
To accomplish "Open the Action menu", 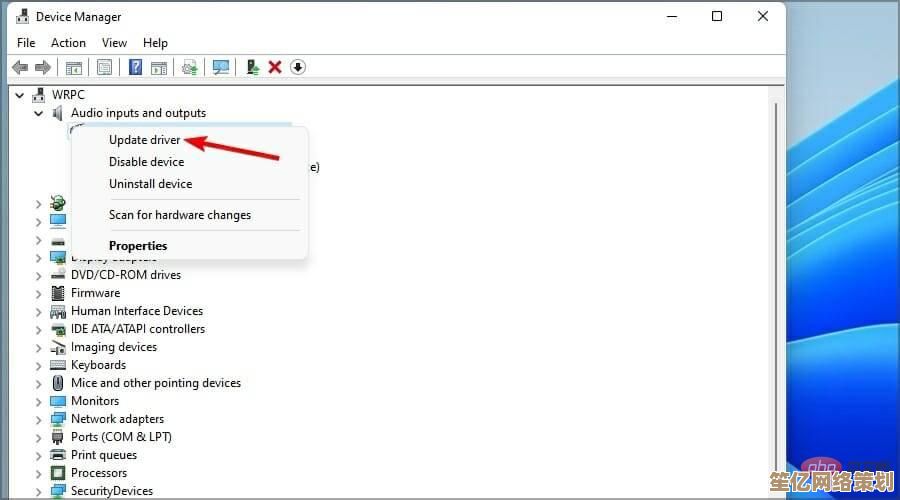I will tap(68, 43).
